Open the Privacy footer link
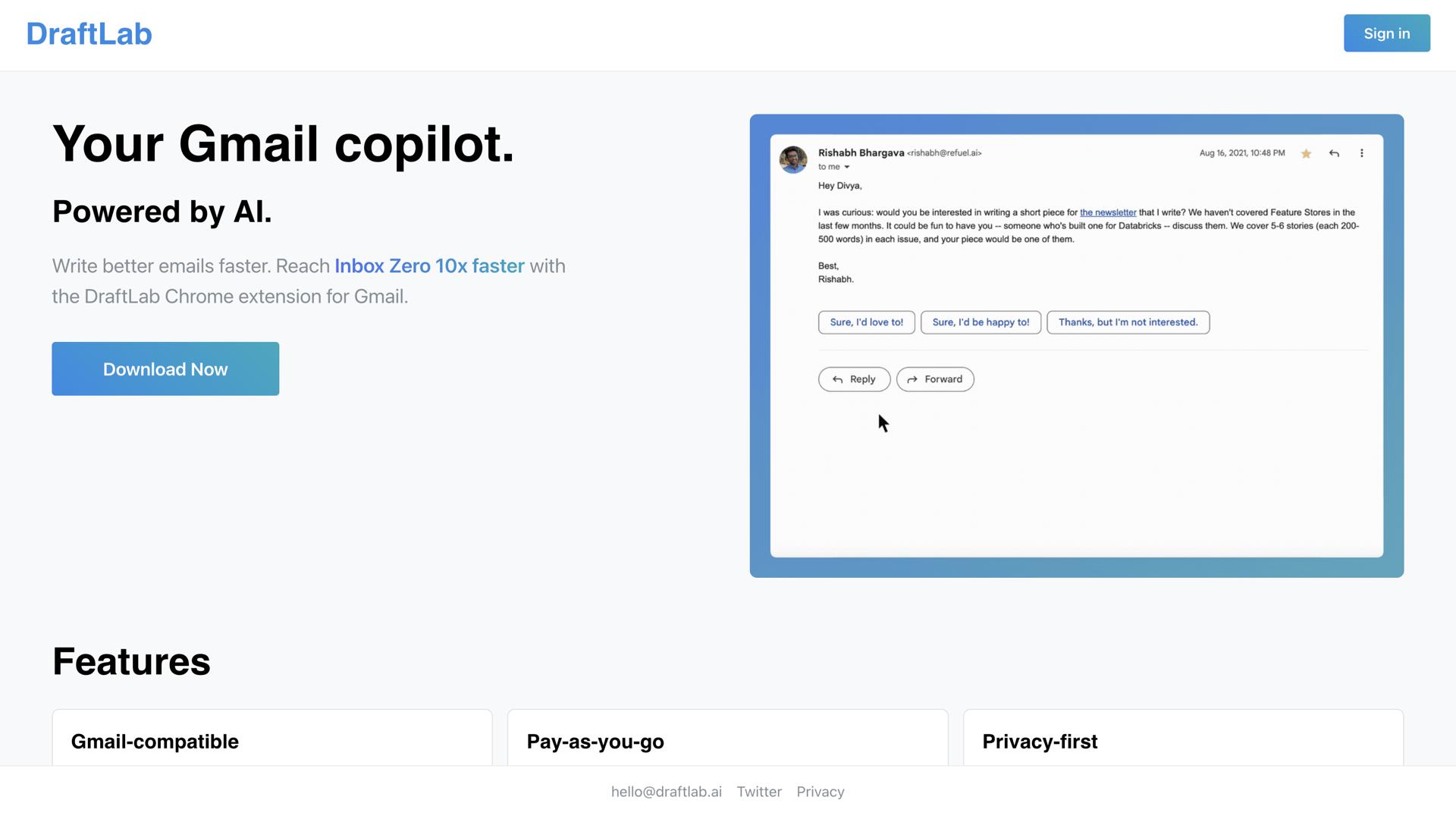This screenshot has height=819, width=1456. 821,792
